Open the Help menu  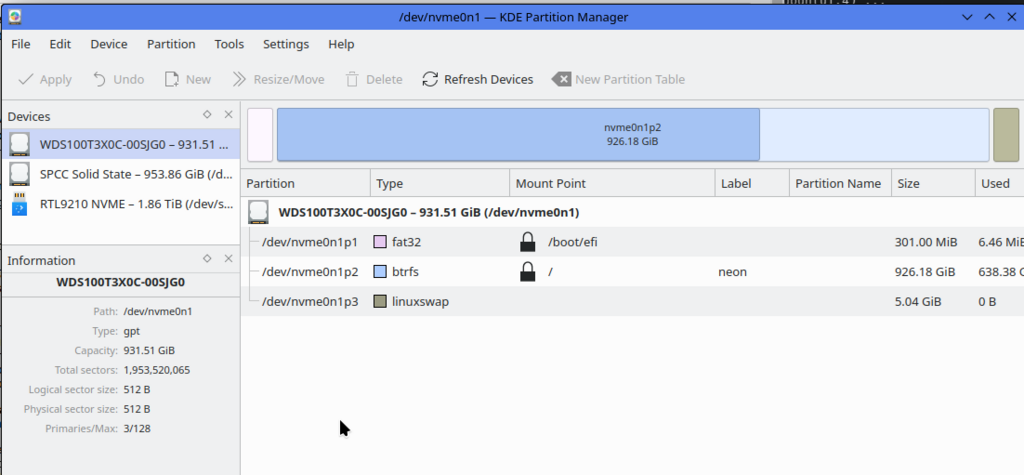(x=341, y=44)
